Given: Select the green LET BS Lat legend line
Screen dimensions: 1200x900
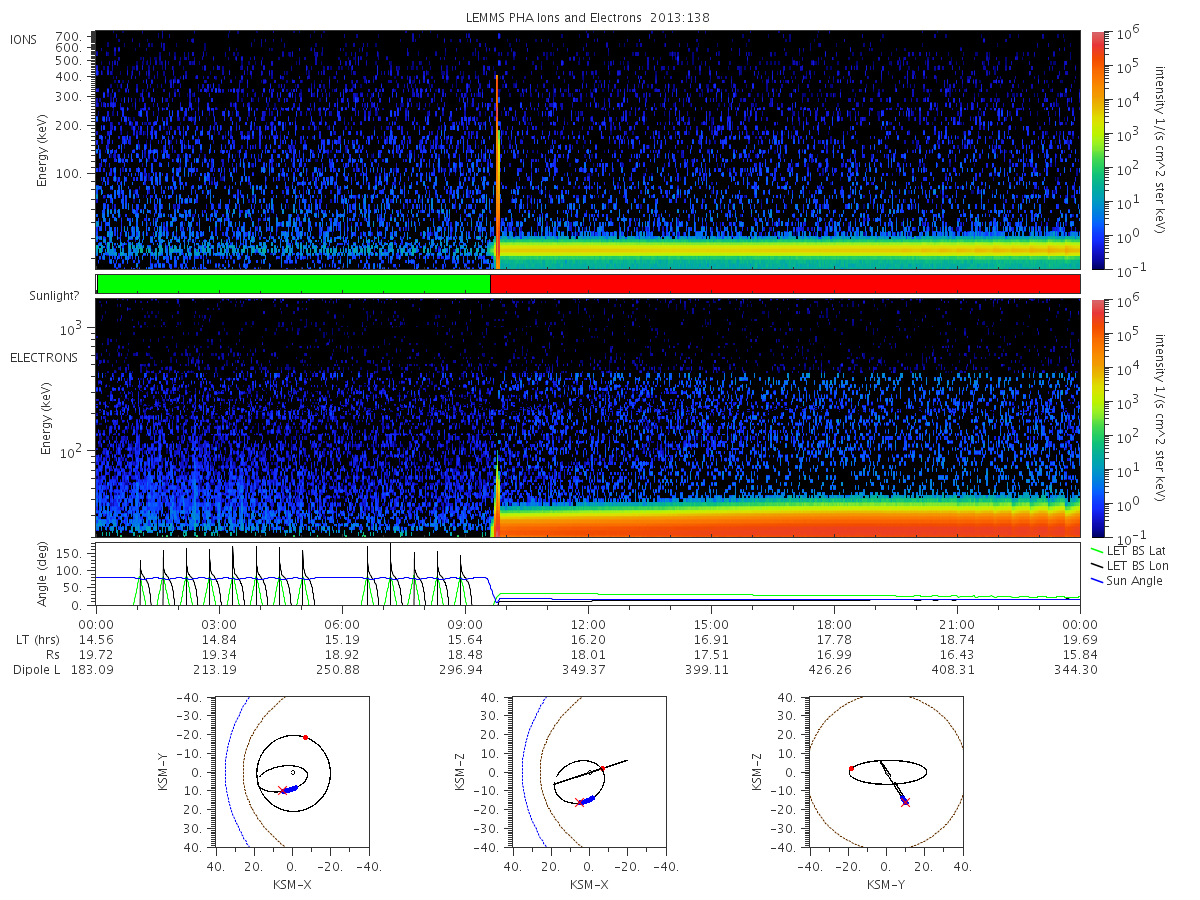Looking at the screenshot, I should pyautogui.click(x=1097, y=551).
